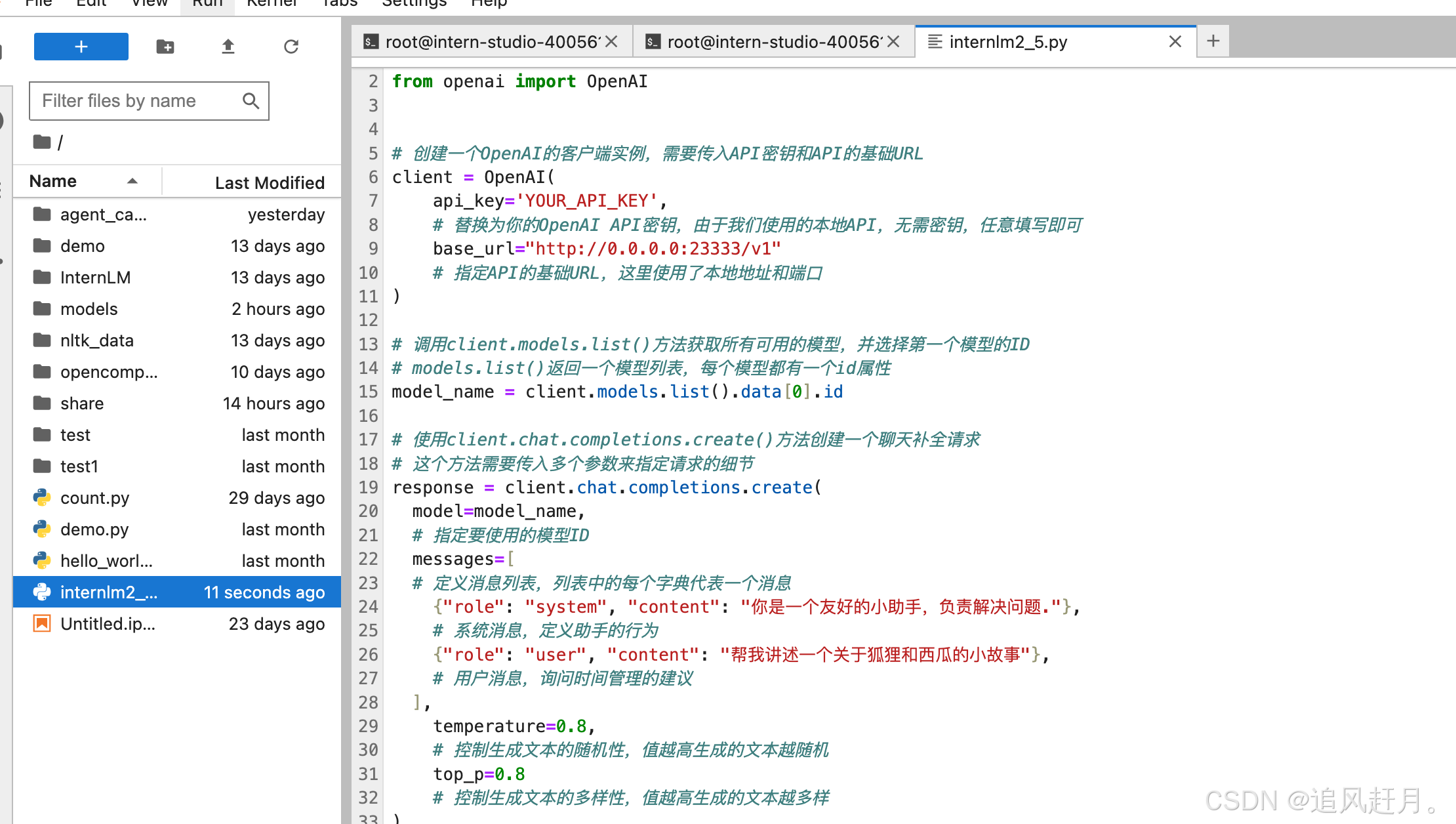Select the highlighted internlm2_... file
The height and width of the screenshot is (824, 1456).
point(177,592)
